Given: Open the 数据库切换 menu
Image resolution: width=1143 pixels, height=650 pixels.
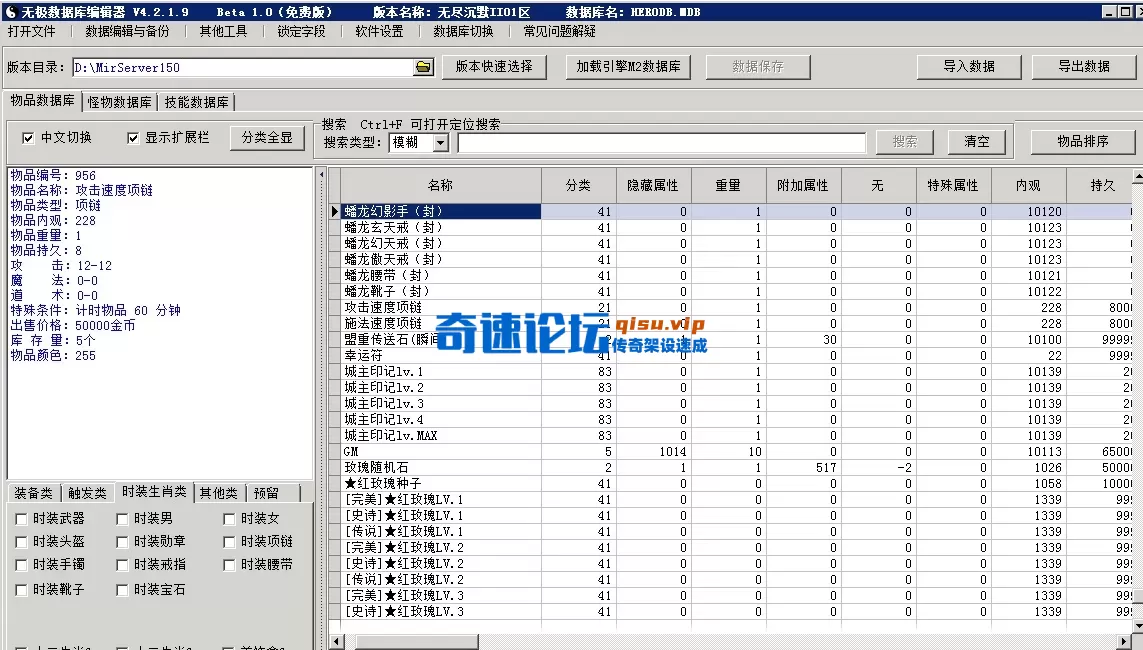Looking at the screenshot, I should tap(463, 31).
